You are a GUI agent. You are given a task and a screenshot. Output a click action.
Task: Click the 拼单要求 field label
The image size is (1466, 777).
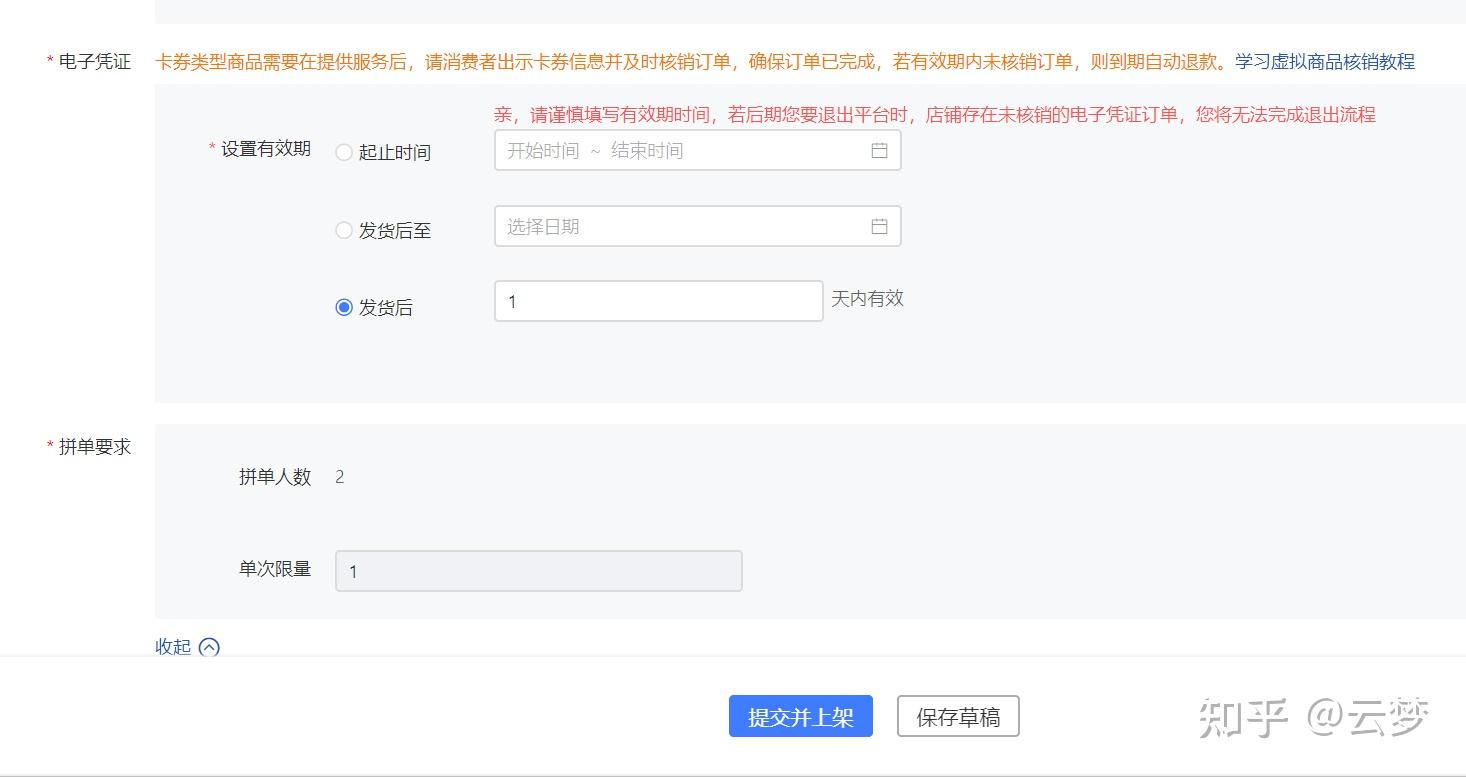[95, 447]
